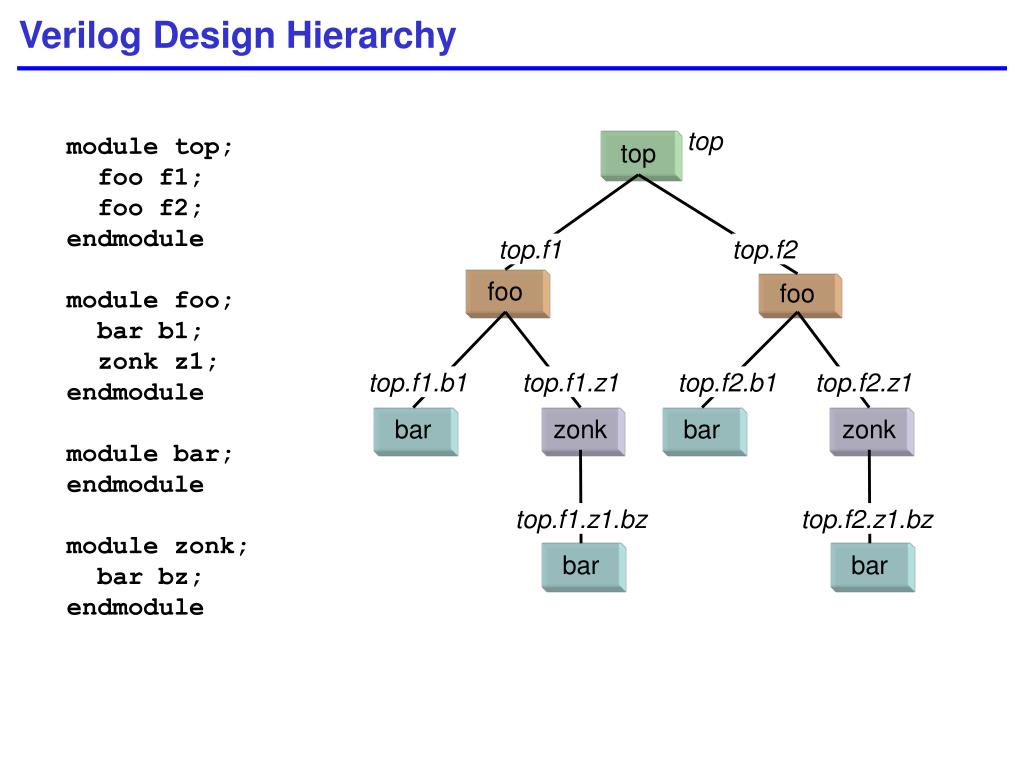Click the "top.f1" instance label
The image size is (1024, 768).
coord(530,250)
